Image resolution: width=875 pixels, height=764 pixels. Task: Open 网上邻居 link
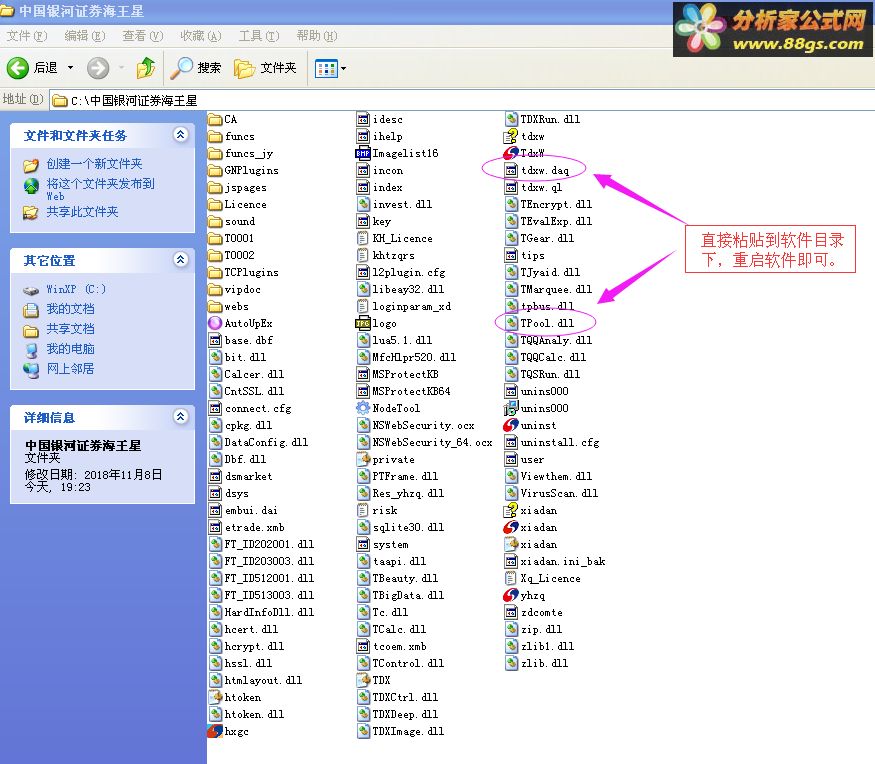[x=70, y=369]
